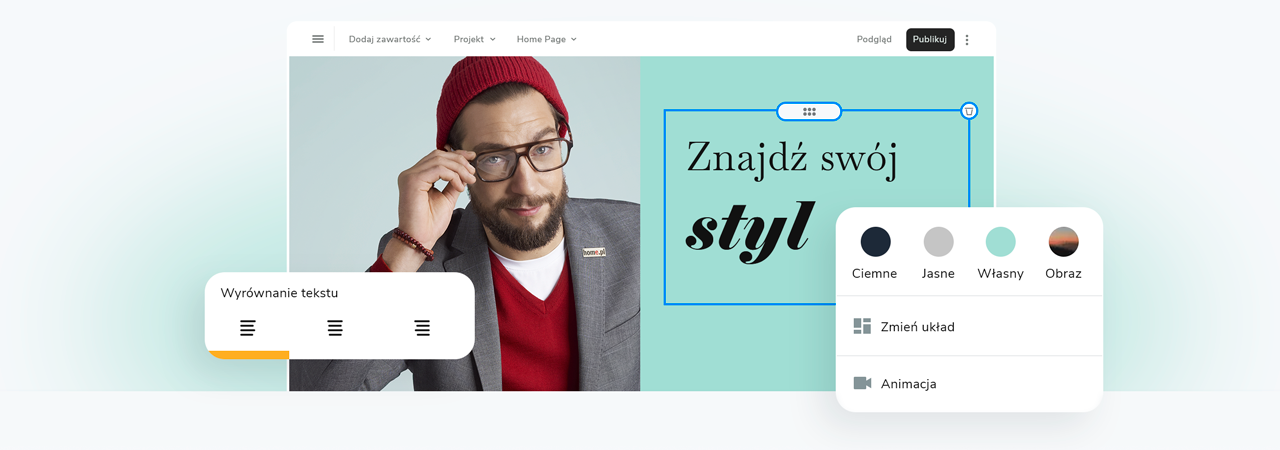Viewport: 1280px width, 450px height.
Task: Choose the Ciemne dark color swatch
Action: coord(875,242)
